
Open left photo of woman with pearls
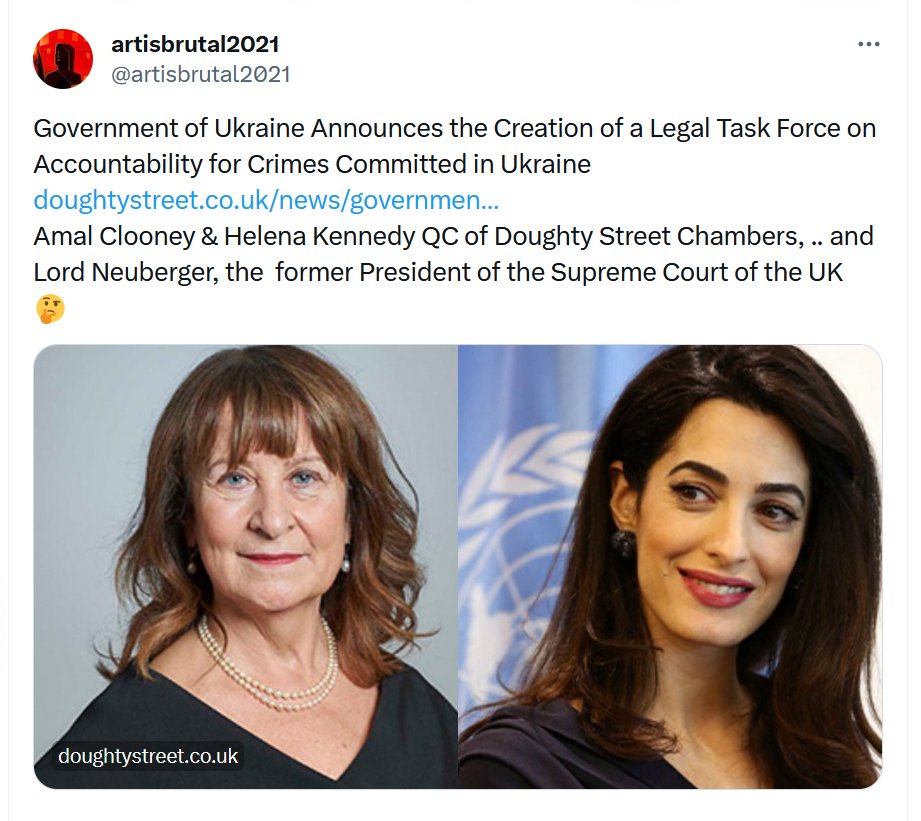(246, 567)
